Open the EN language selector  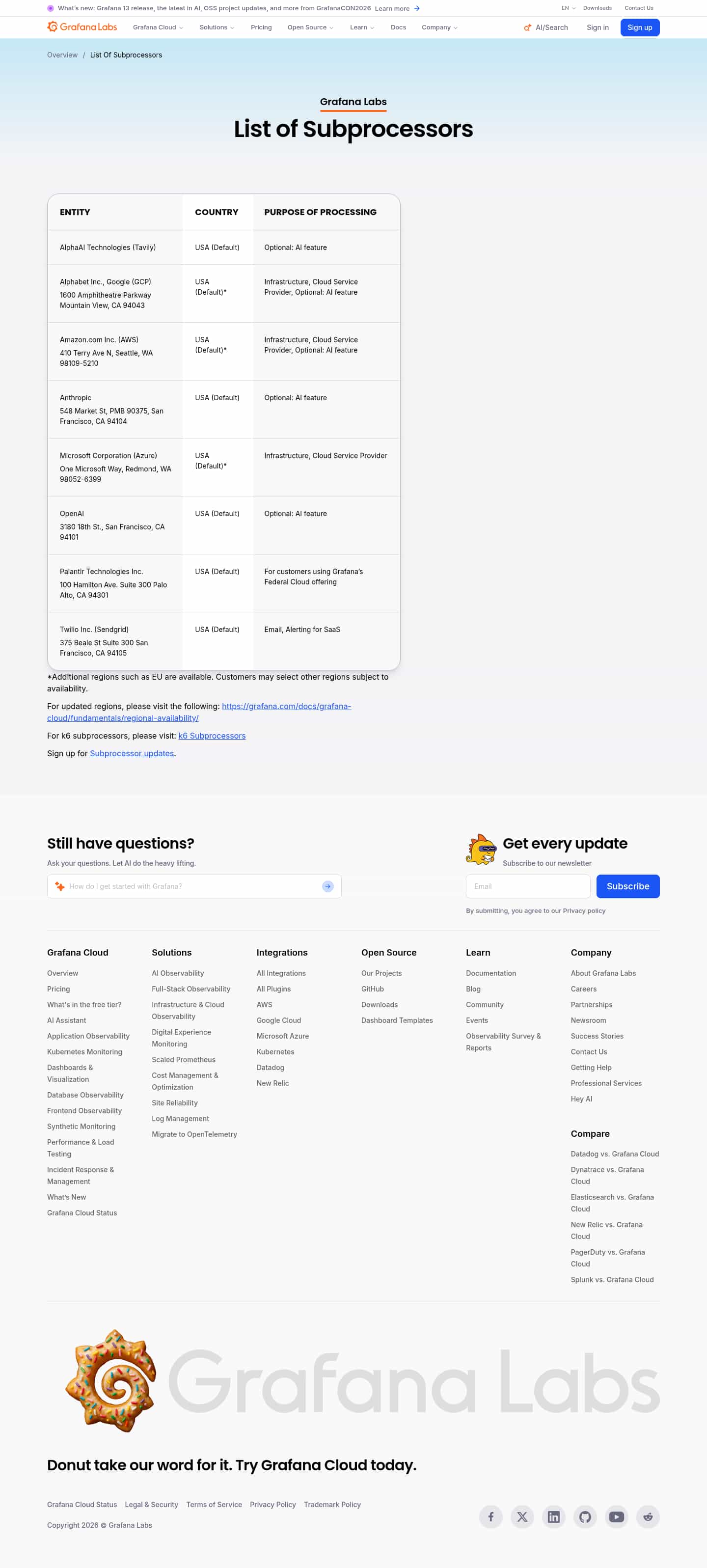point(568,8)
